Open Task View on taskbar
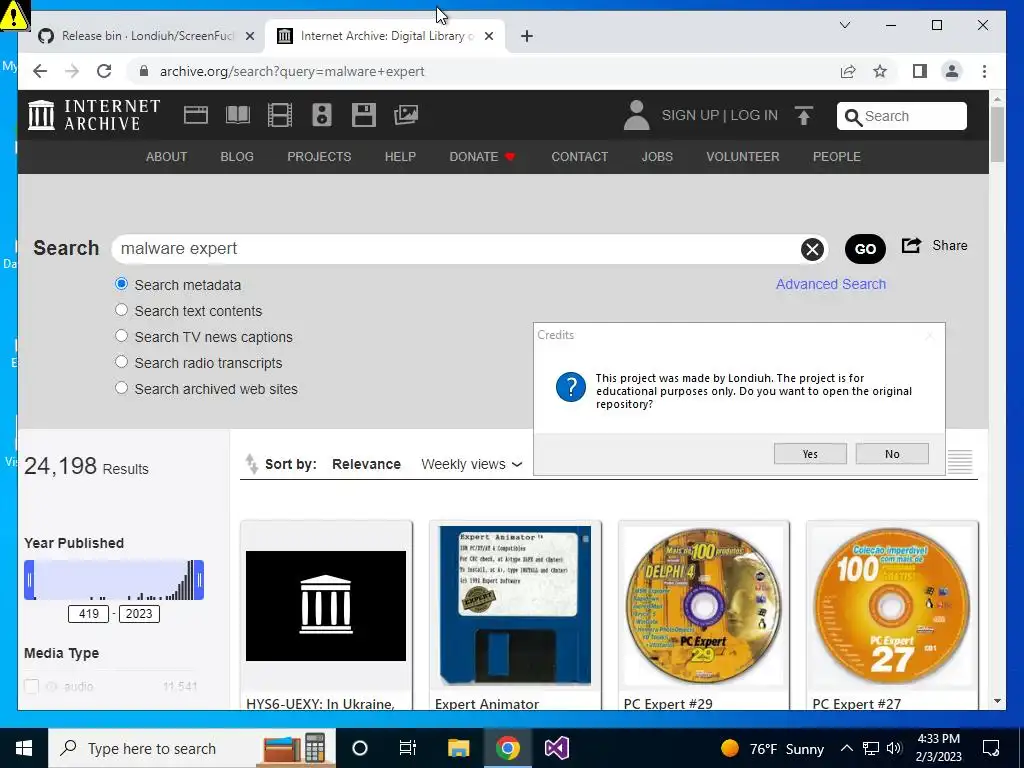Viewport: 1024px width, 768px height. pyautogui.click(x=408, y=748)
